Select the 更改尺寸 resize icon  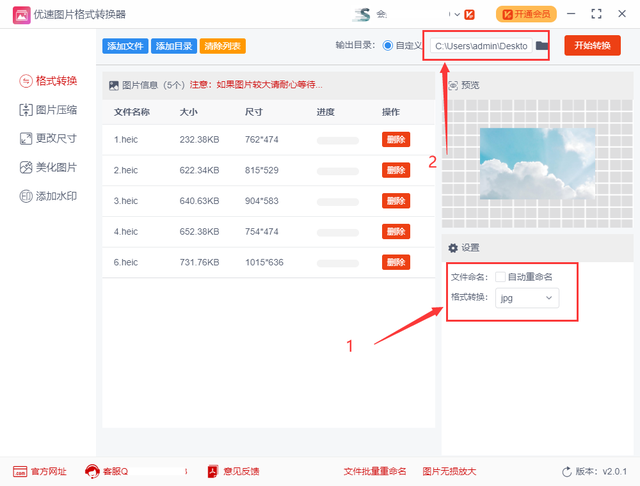click(26, 139)
